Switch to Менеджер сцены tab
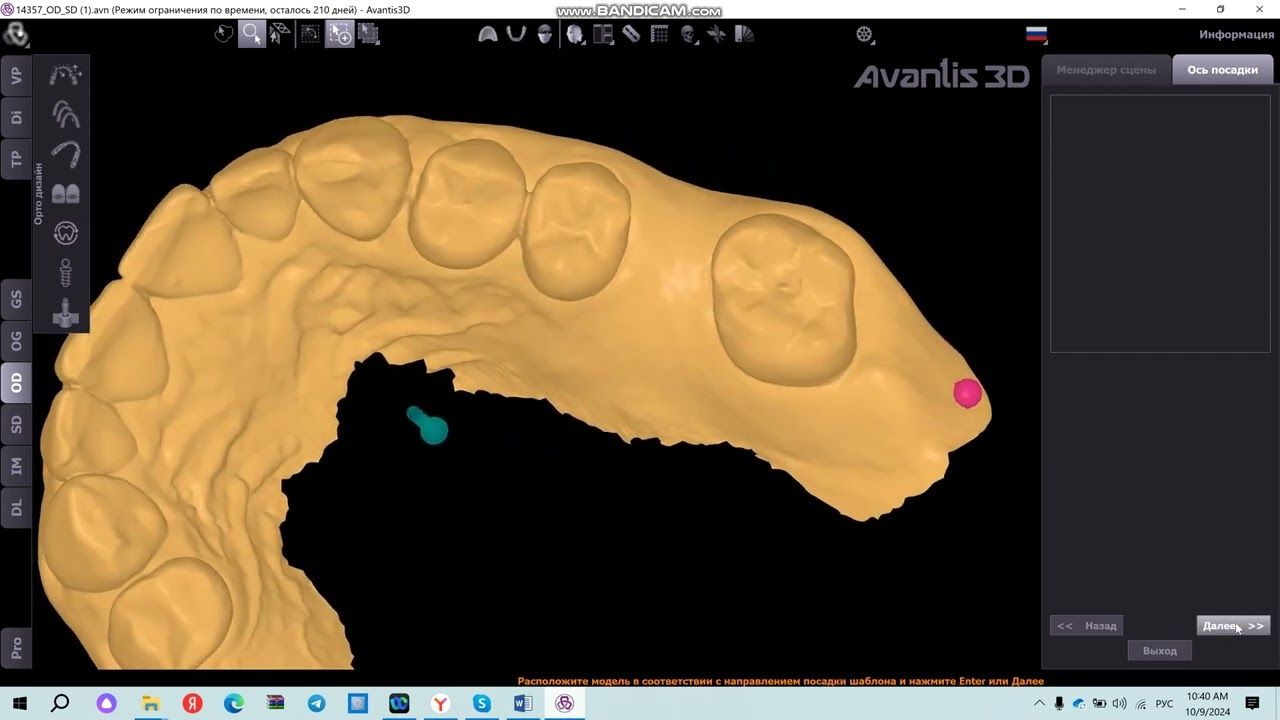1280x720 pixels. 1106,70
